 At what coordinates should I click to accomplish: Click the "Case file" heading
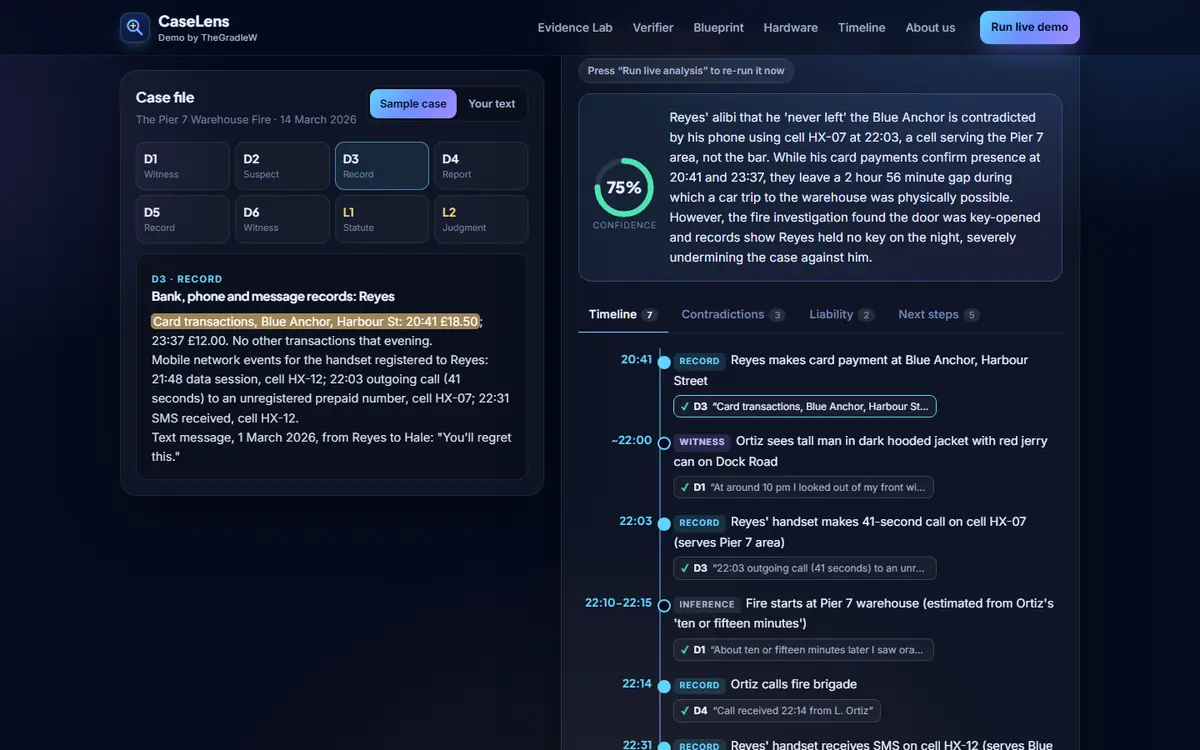point(165,98)
